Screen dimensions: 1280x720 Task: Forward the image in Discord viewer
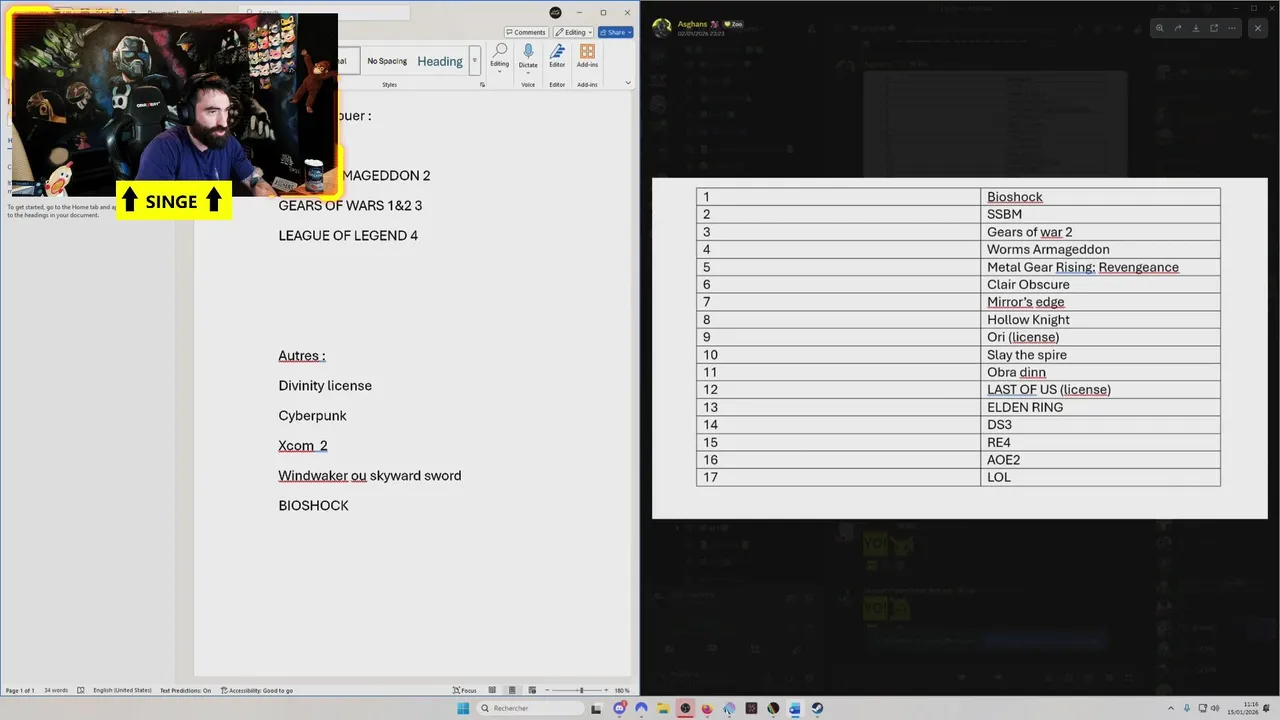[1178, 28]
